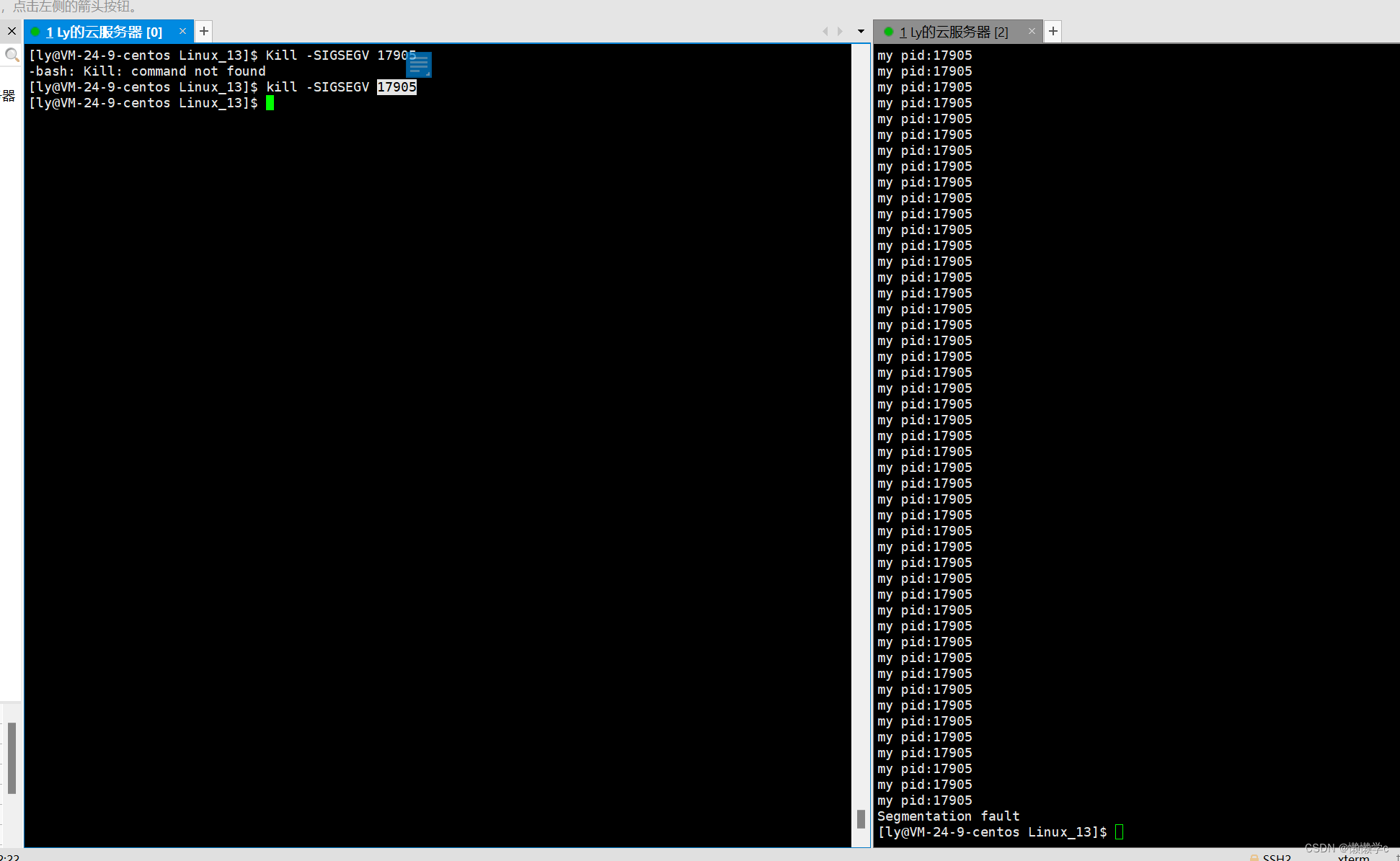Click the highlighted 17905 selection in left terminal
Viewport: 1400px width, 861px height.
(396, 86)
